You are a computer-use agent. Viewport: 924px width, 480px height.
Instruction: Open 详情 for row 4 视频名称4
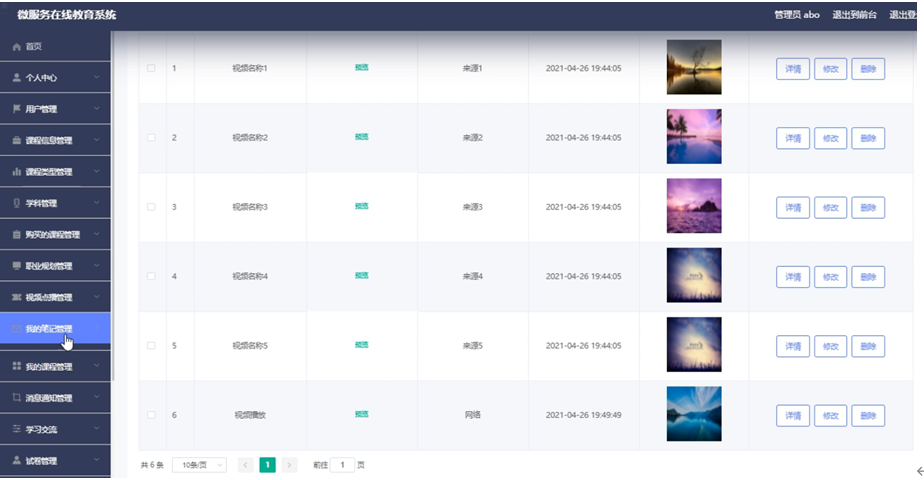[793, 277]
